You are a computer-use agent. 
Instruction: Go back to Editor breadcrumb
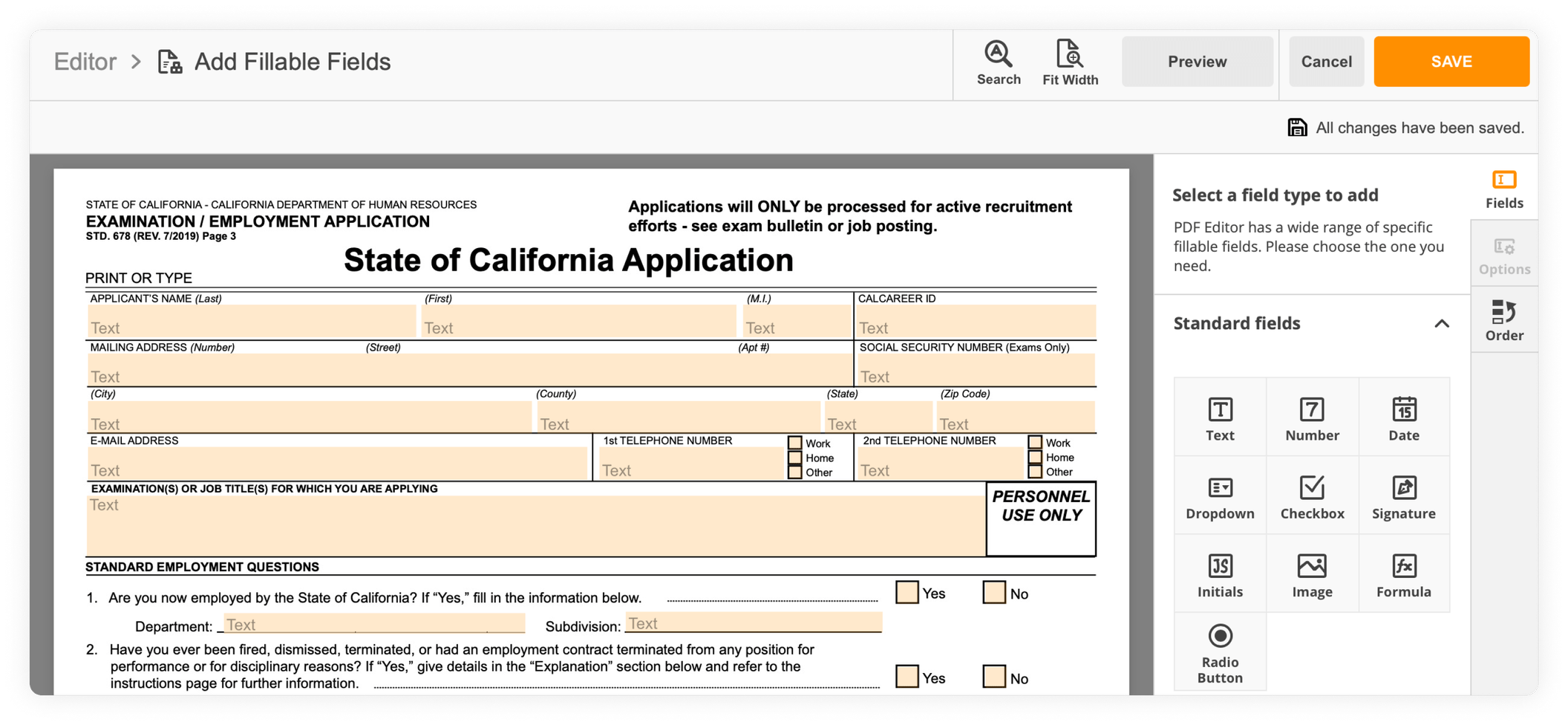[x=85, y=62]
